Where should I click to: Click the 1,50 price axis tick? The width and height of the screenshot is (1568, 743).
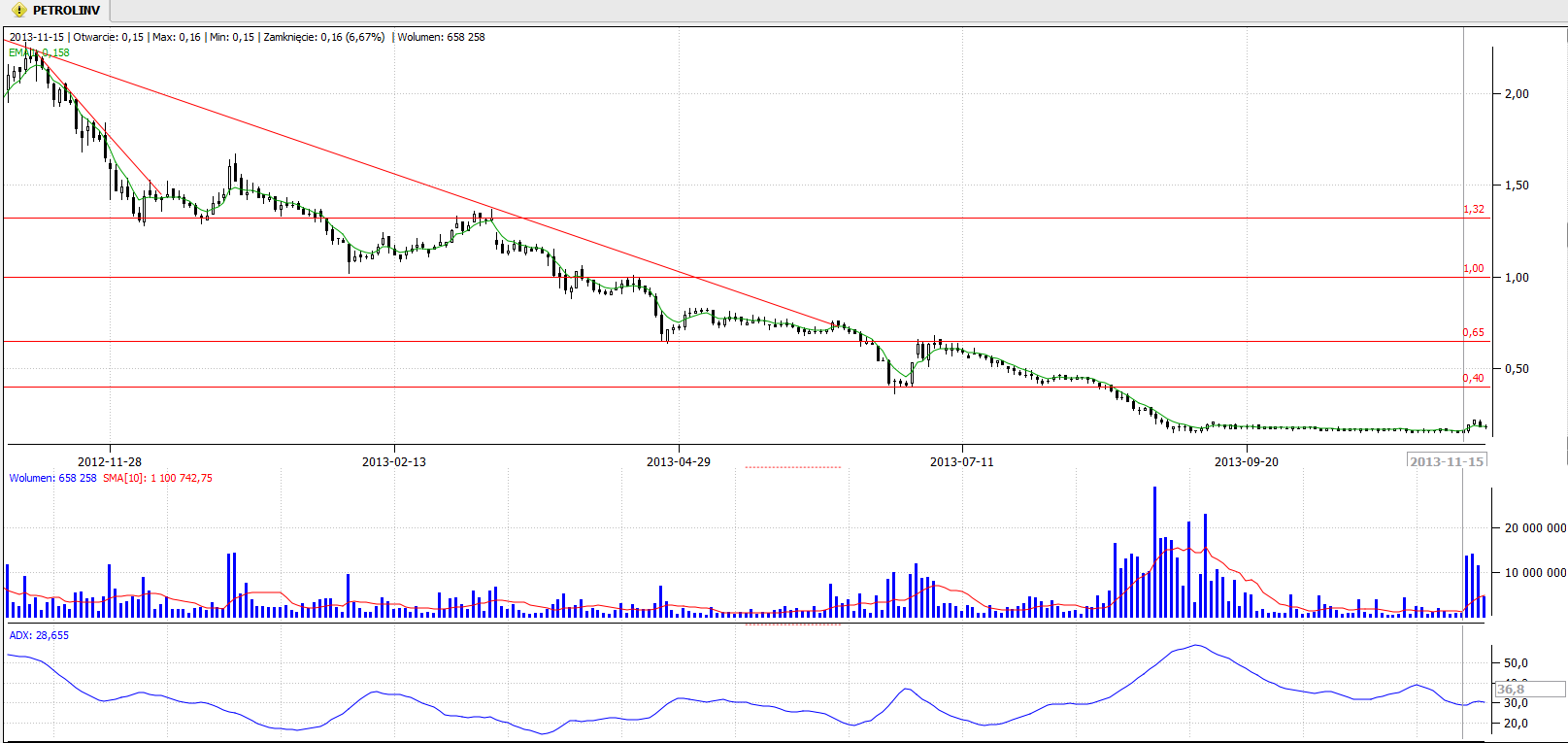[1517, 185]
